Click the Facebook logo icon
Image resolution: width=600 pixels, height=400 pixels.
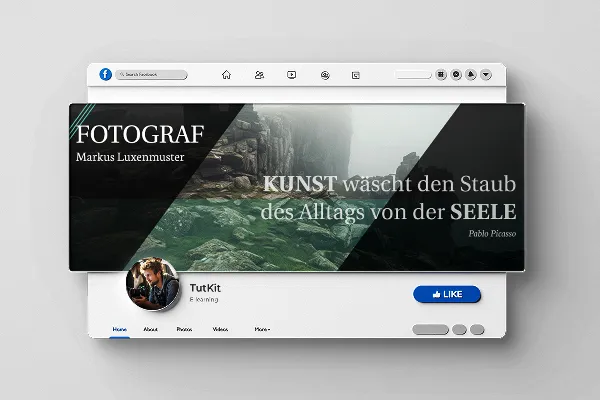[105, 74]
